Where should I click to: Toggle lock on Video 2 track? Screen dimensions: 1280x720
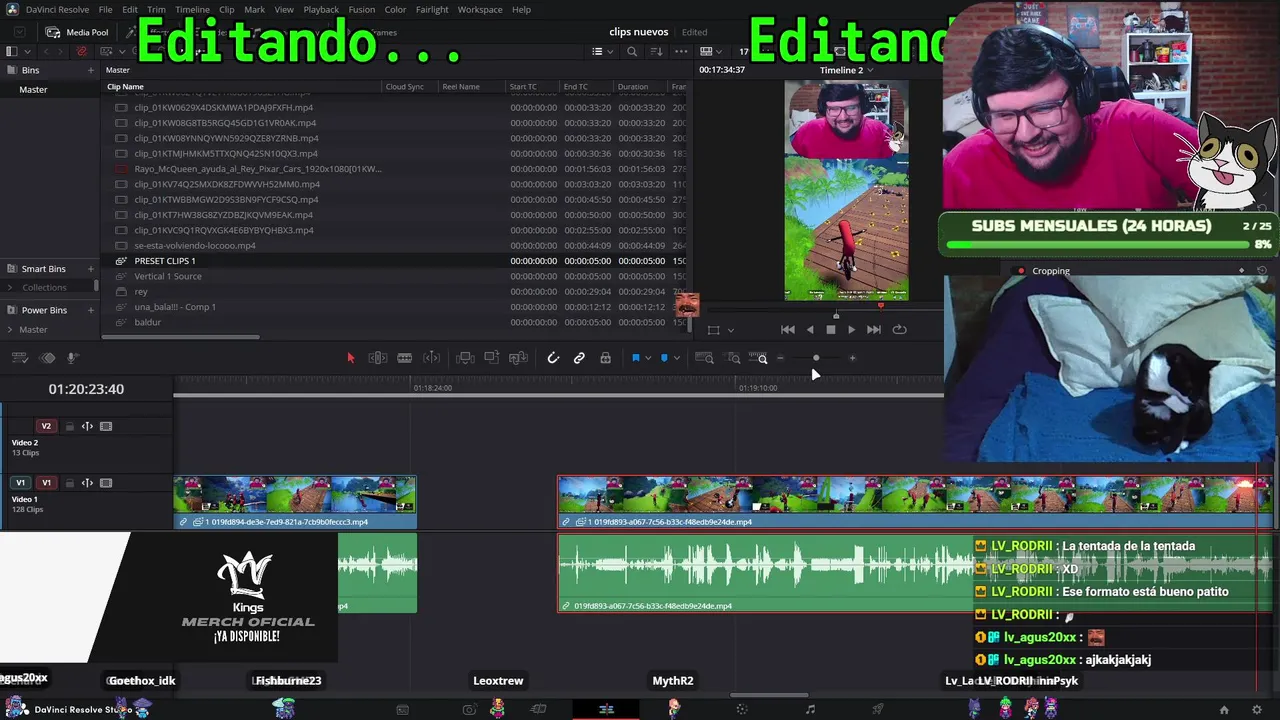[70, 426]
